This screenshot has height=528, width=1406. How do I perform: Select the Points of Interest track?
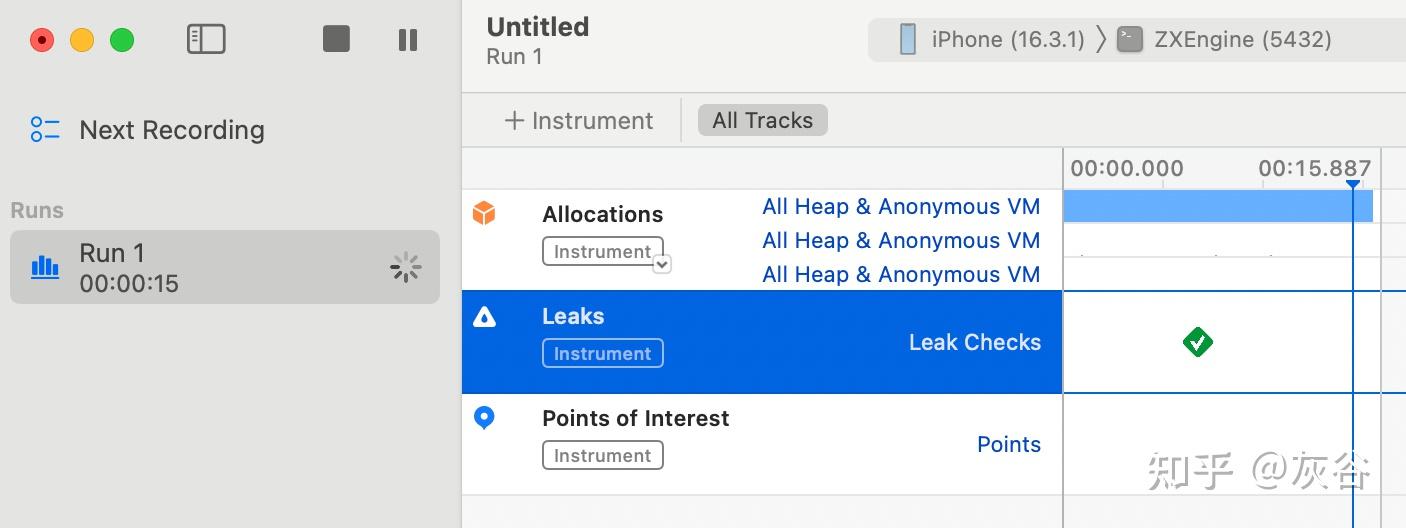635,418
